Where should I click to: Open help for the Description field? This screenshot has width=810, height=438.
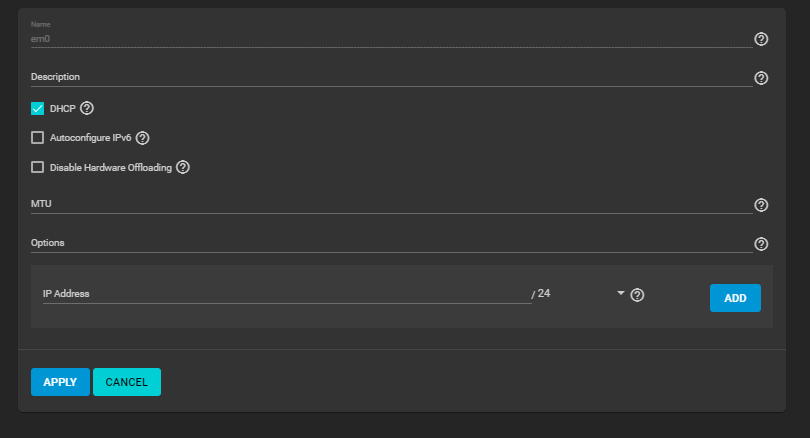pyautogui.click(x=761, y=78)
